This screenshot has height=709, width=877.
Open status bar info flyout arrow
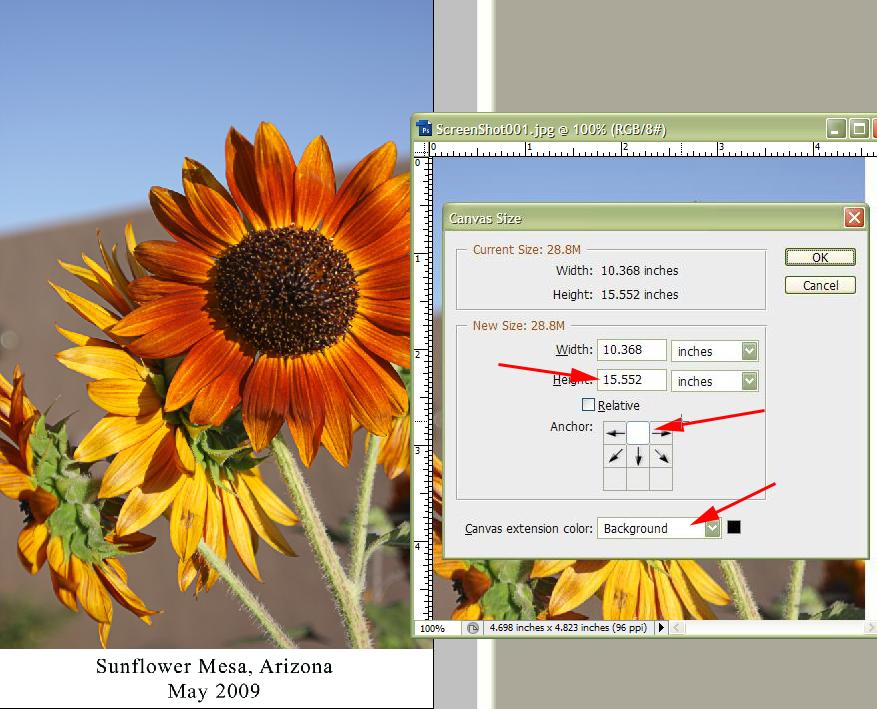660,628
